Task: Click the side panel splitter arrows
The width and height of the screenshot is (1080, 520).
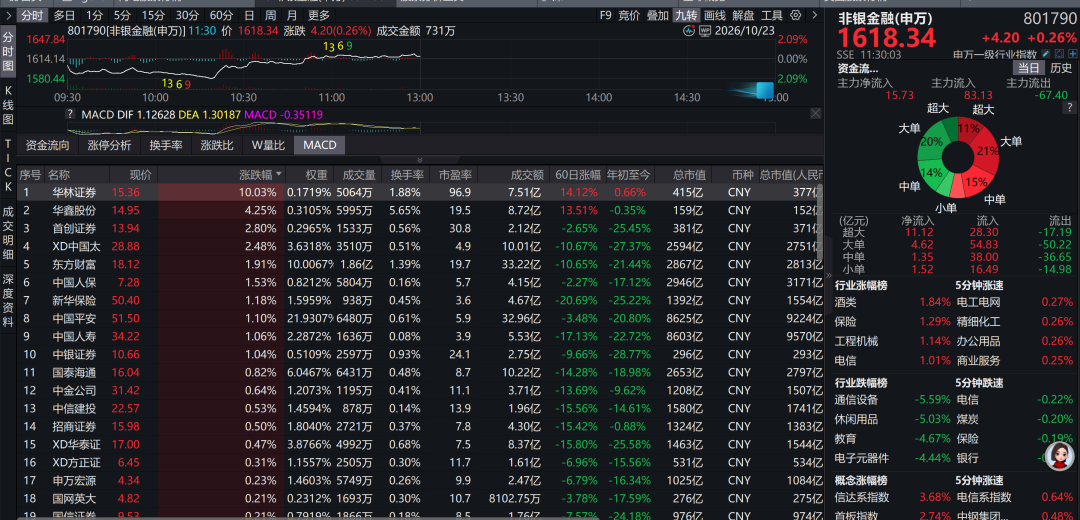Action: (x=828, y=275)
